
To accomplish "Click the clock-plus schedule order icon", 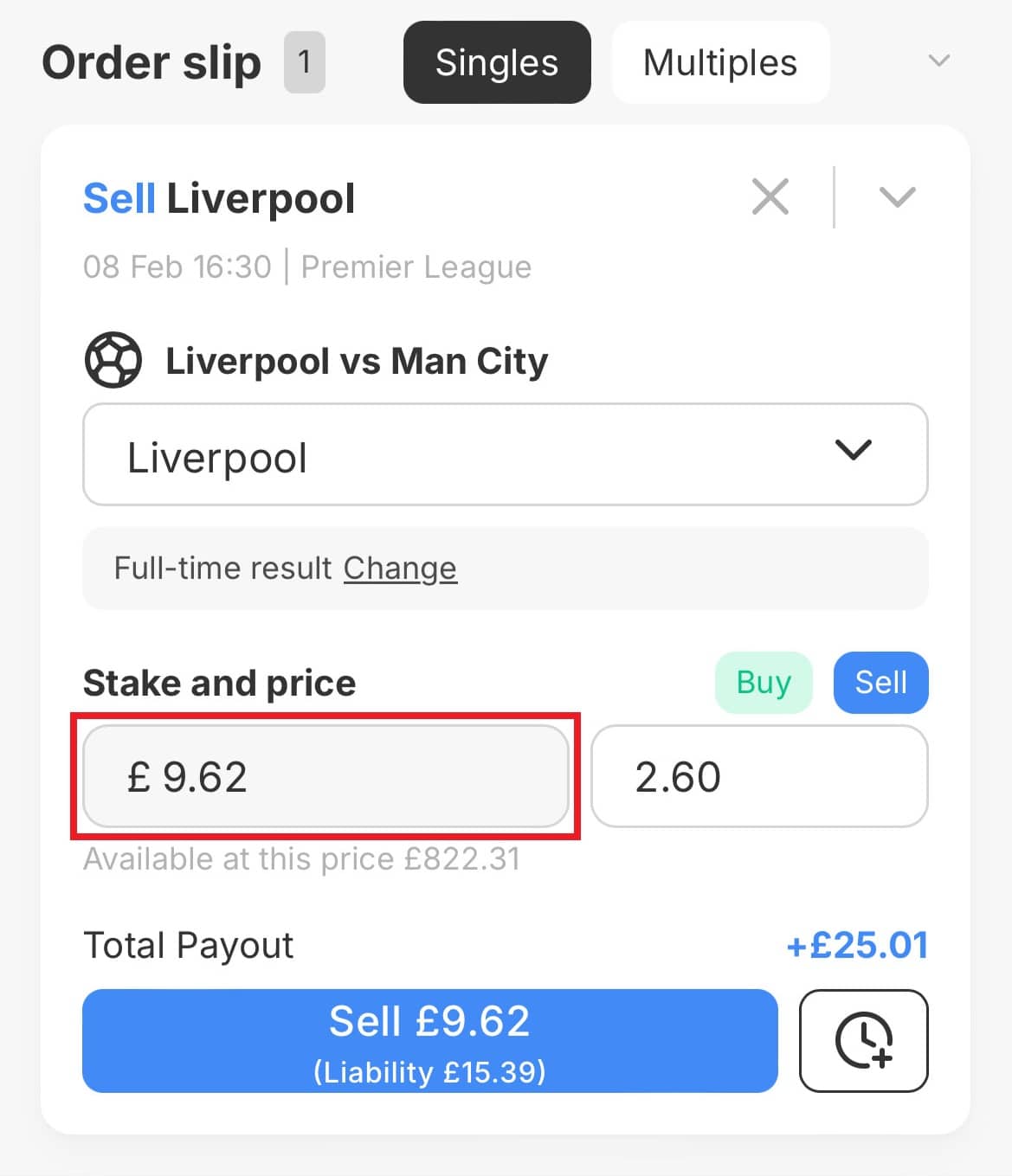I will pyautogui.click(x=863, y=1040).
